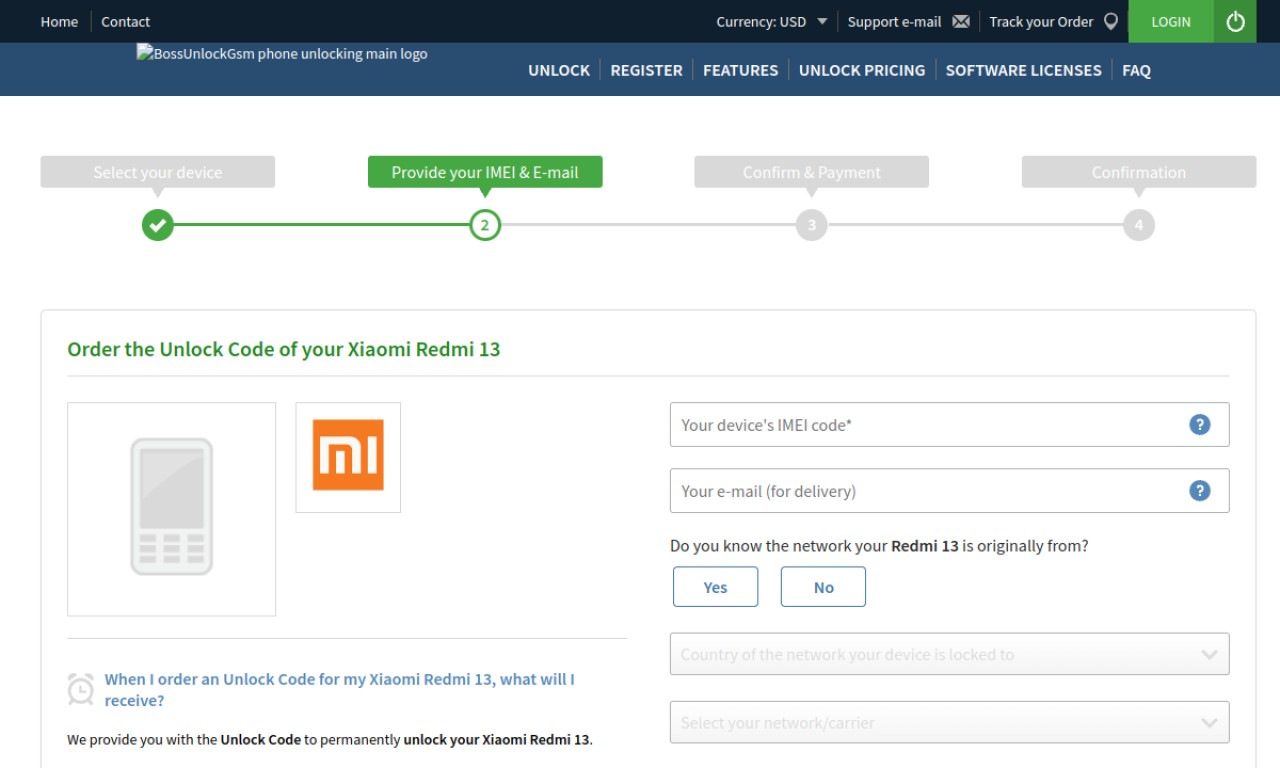Open the 'what will I receive' question link
Viewport: 1280px width, 768px height.
(x=340, y=690)
